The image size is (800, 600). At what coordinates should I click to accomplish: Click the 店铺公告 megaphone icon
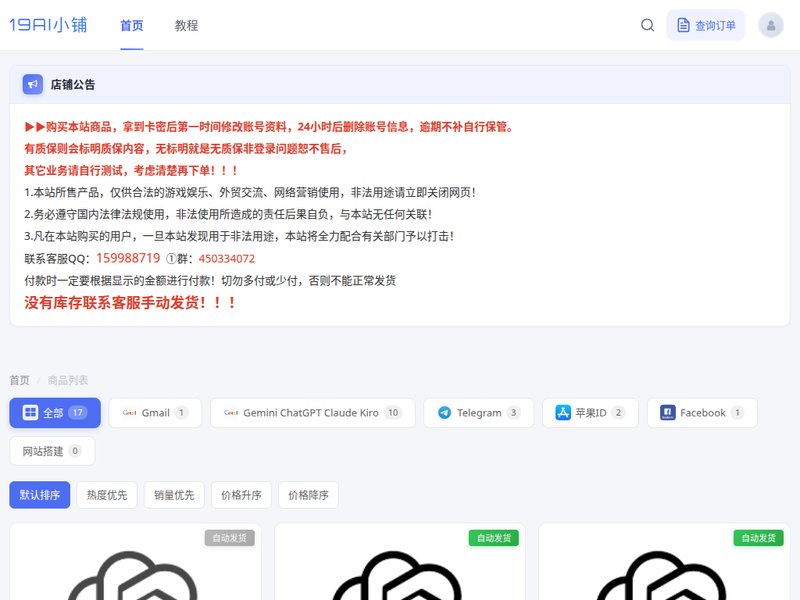pyautogui.click(x=33, y=84)
